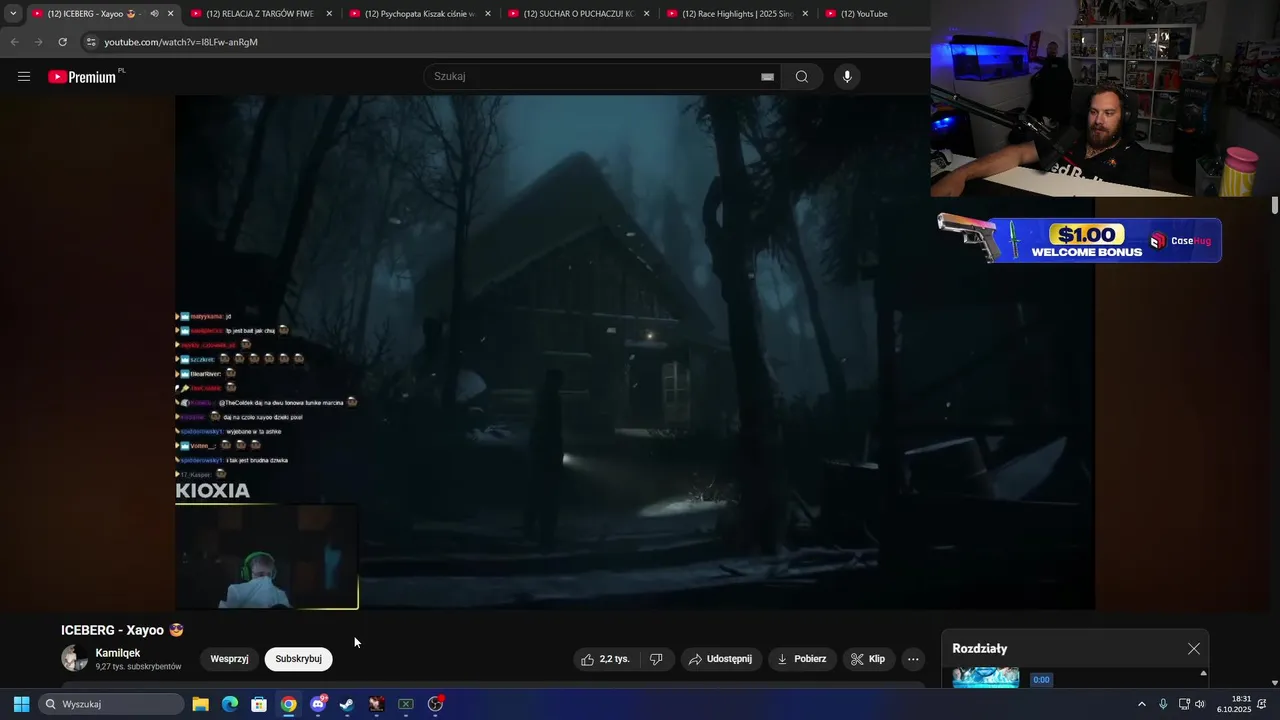Start voice search with microphone icon
Viewport: 1280px width, 720px height.
(x=847, y=77)
